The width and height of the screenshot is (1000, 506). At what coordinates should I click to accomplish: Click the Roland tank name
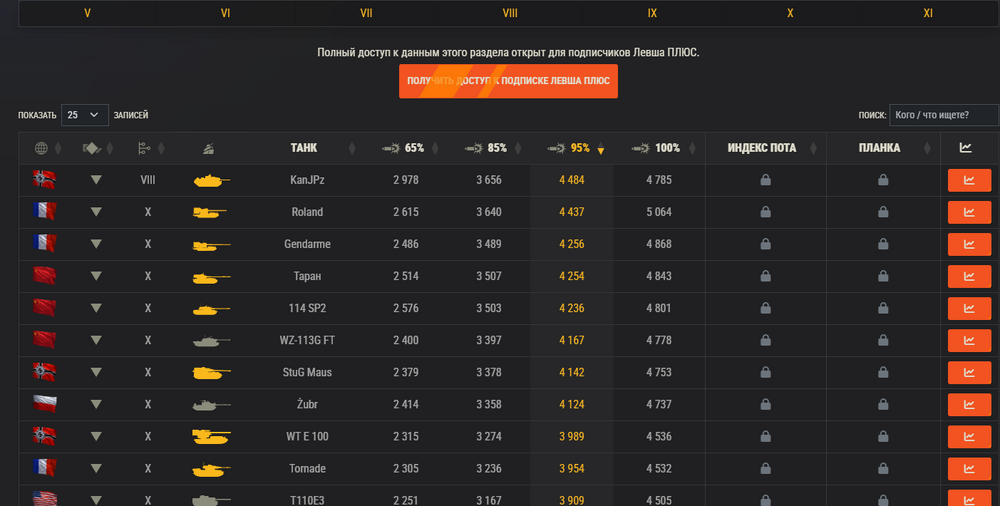click(x=307, y=212)
